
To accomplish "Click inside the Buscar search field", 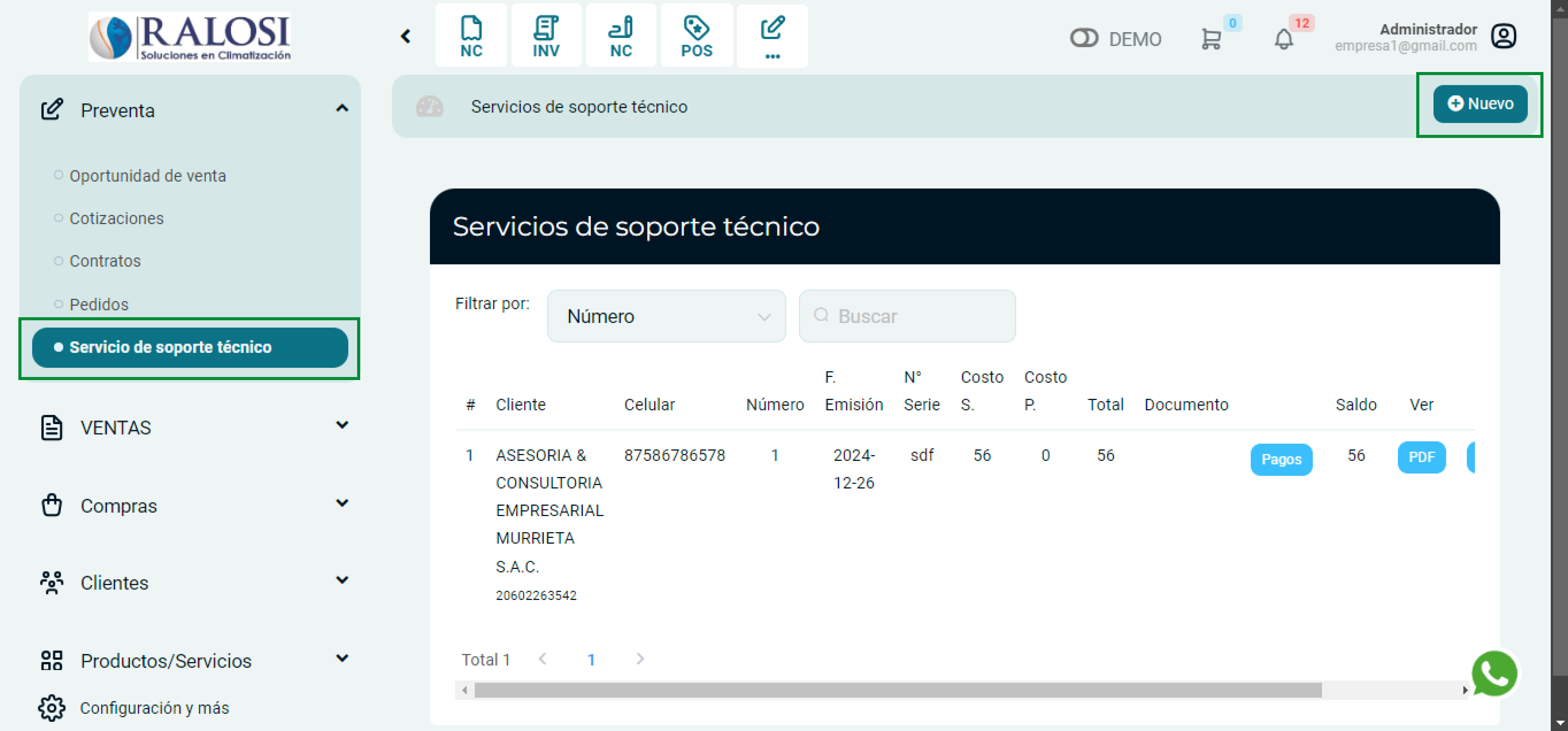I will click(x=907, y=316).
